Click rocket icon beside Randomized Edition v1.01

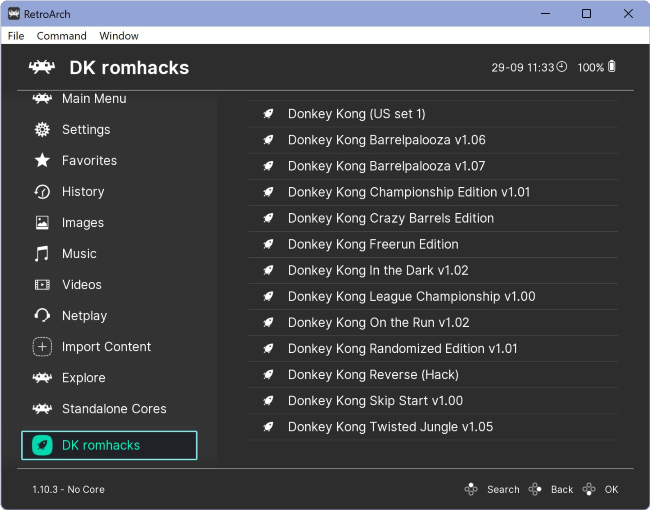pos(268,349)
